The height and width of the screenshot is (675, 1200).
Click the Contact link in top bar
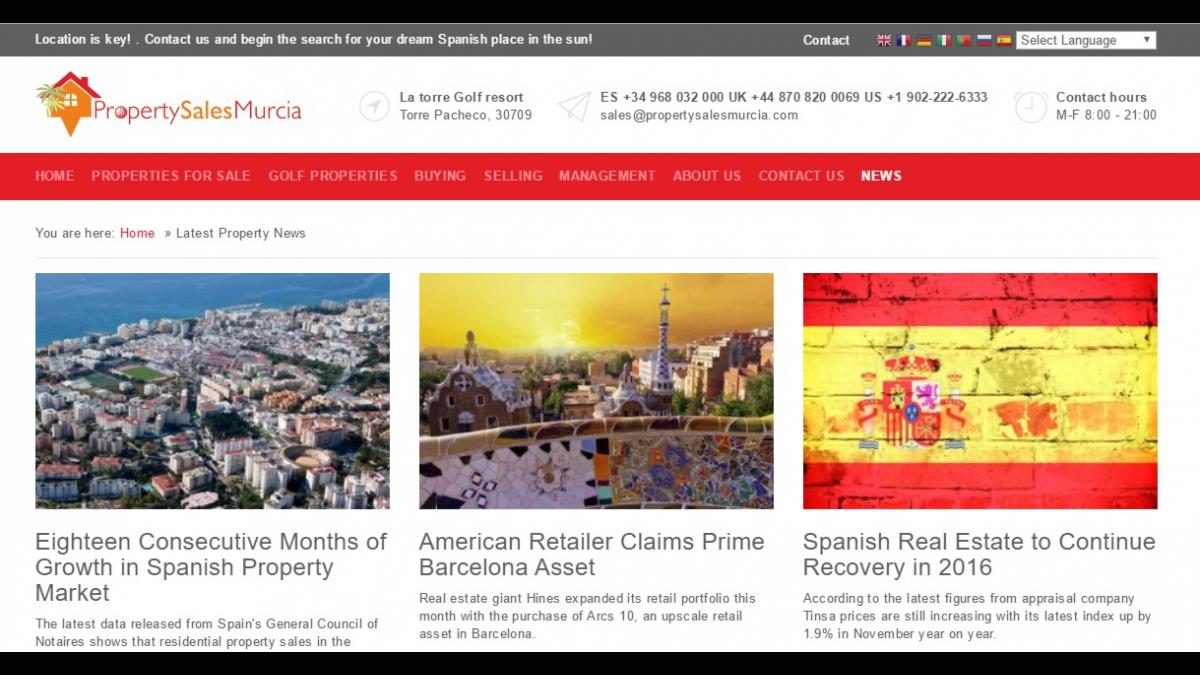coord(826,40)
